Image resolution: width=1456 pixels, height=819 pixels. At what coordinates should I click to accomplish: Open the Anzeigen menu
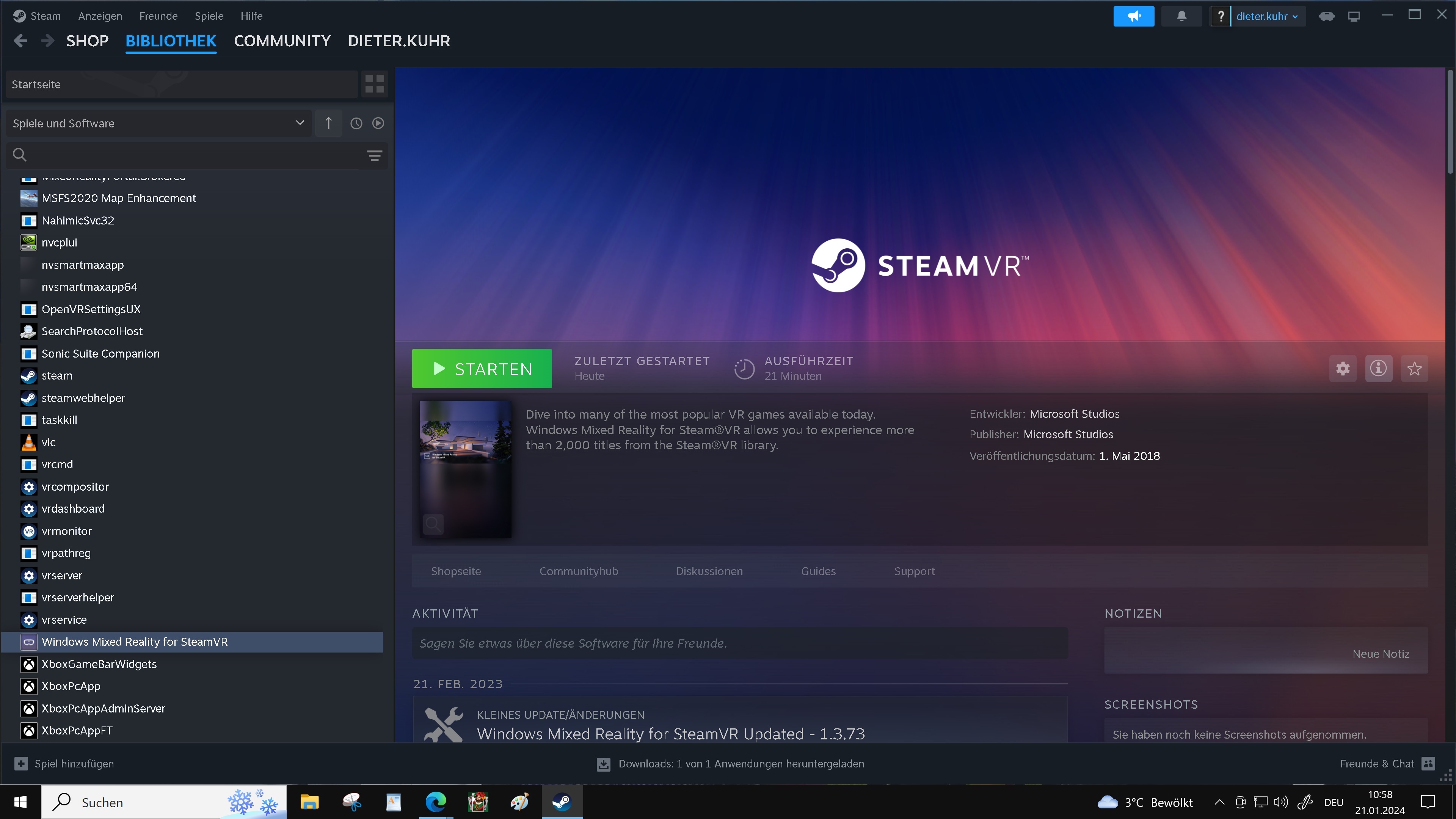[x=100, y=16]
